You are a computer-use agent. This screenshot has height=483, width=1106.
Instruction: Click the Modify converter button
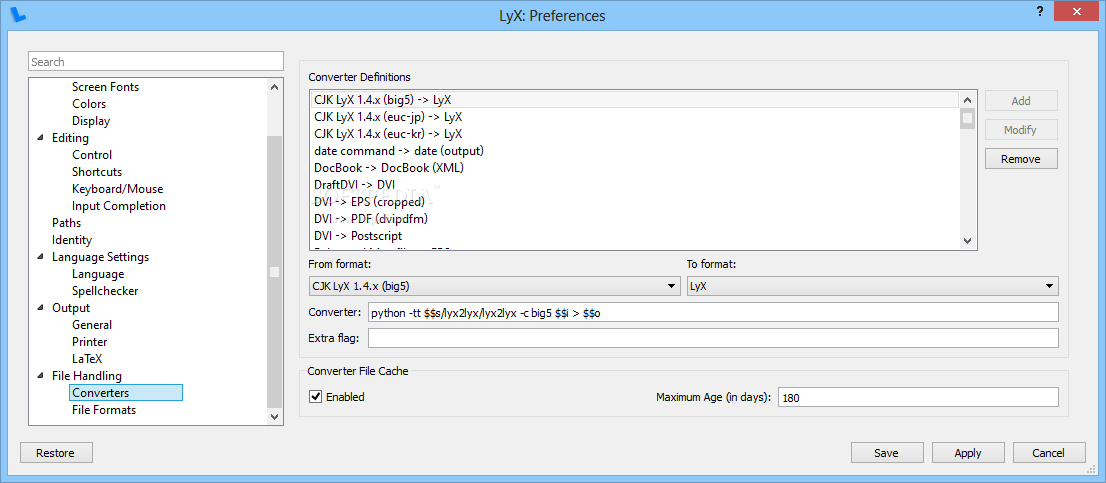coord(1021,130)
